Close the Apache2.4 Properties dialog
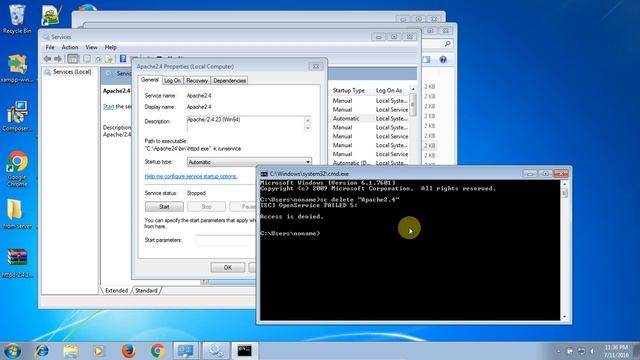This screenshot has height=360, width=640. pos(316,66)
